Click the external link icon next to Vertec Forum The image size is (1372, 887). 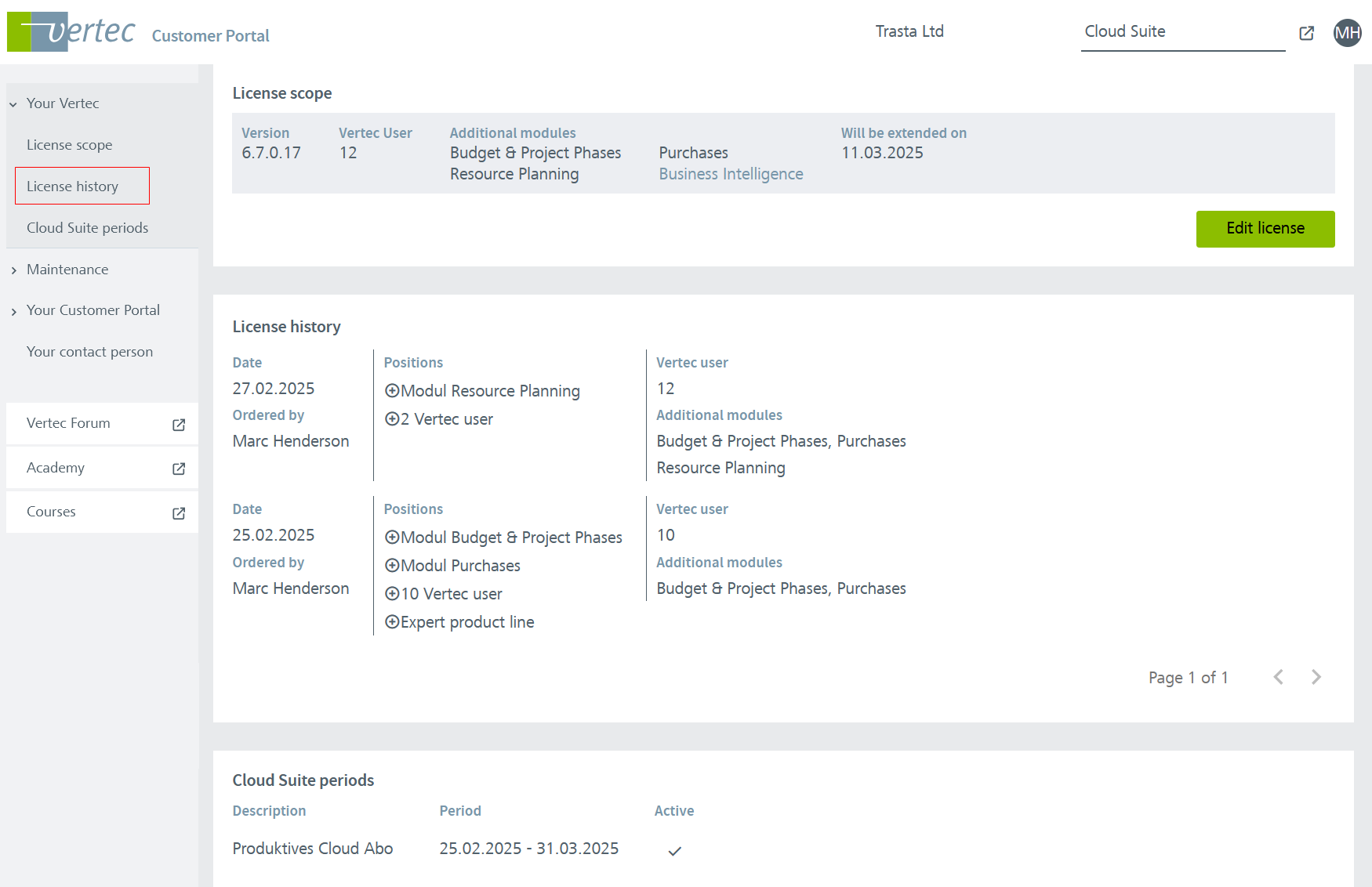pyautogui.click(x=179, y=424)
